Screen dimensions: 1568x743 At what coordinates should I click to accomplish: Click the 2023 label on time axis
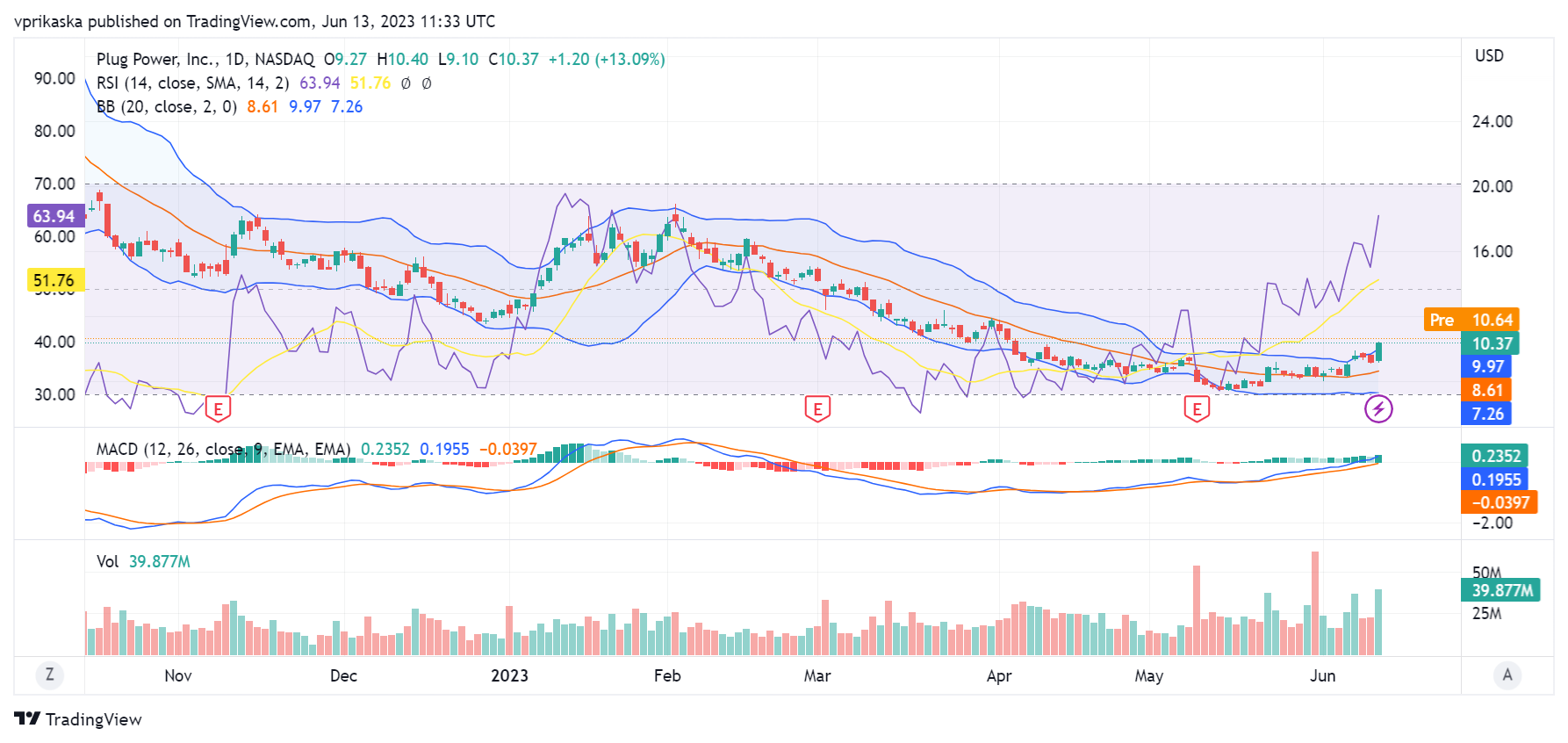509,675
